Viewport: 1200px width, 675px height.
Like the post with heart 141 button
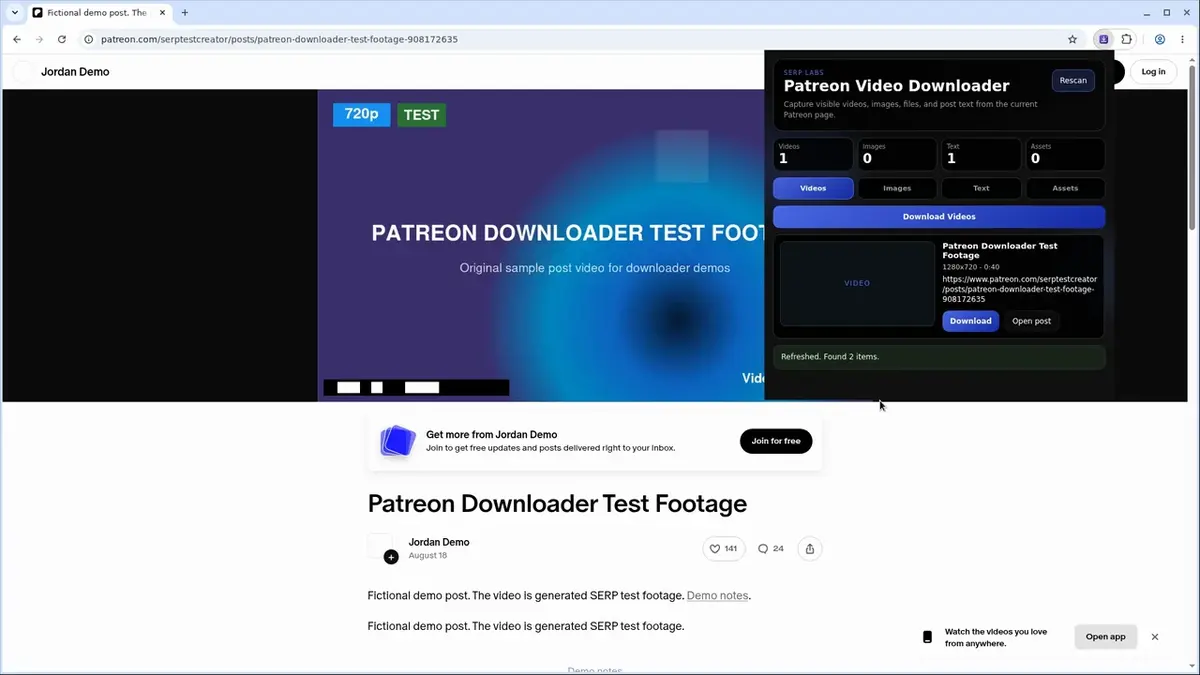tap(724, 548)
